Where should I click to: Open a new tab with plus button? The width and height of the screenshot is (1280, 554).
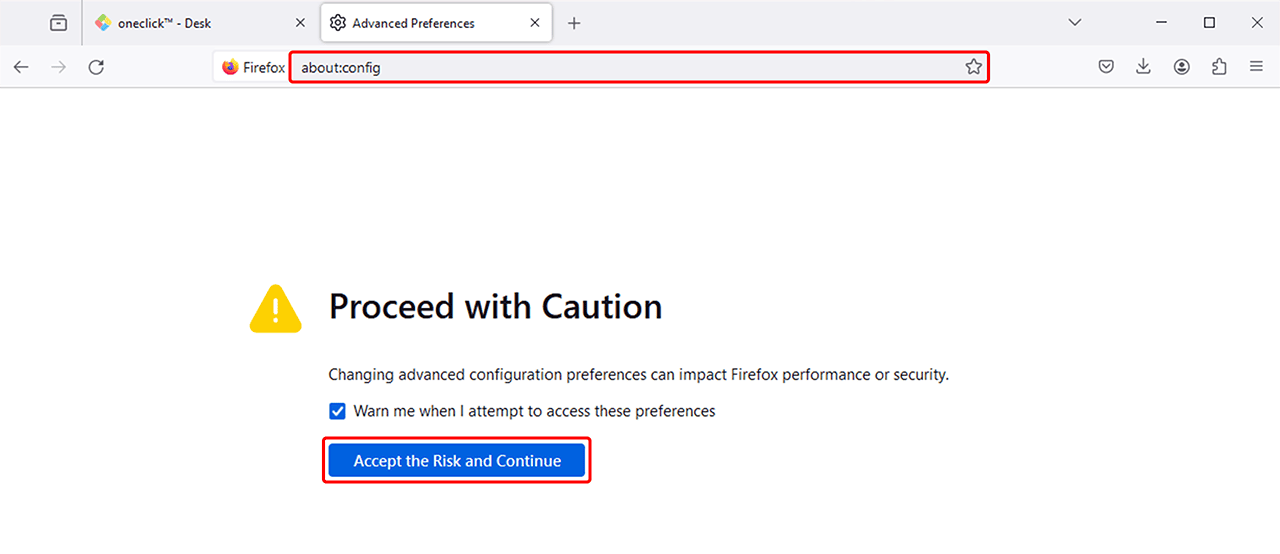click(x=574, y=23)
